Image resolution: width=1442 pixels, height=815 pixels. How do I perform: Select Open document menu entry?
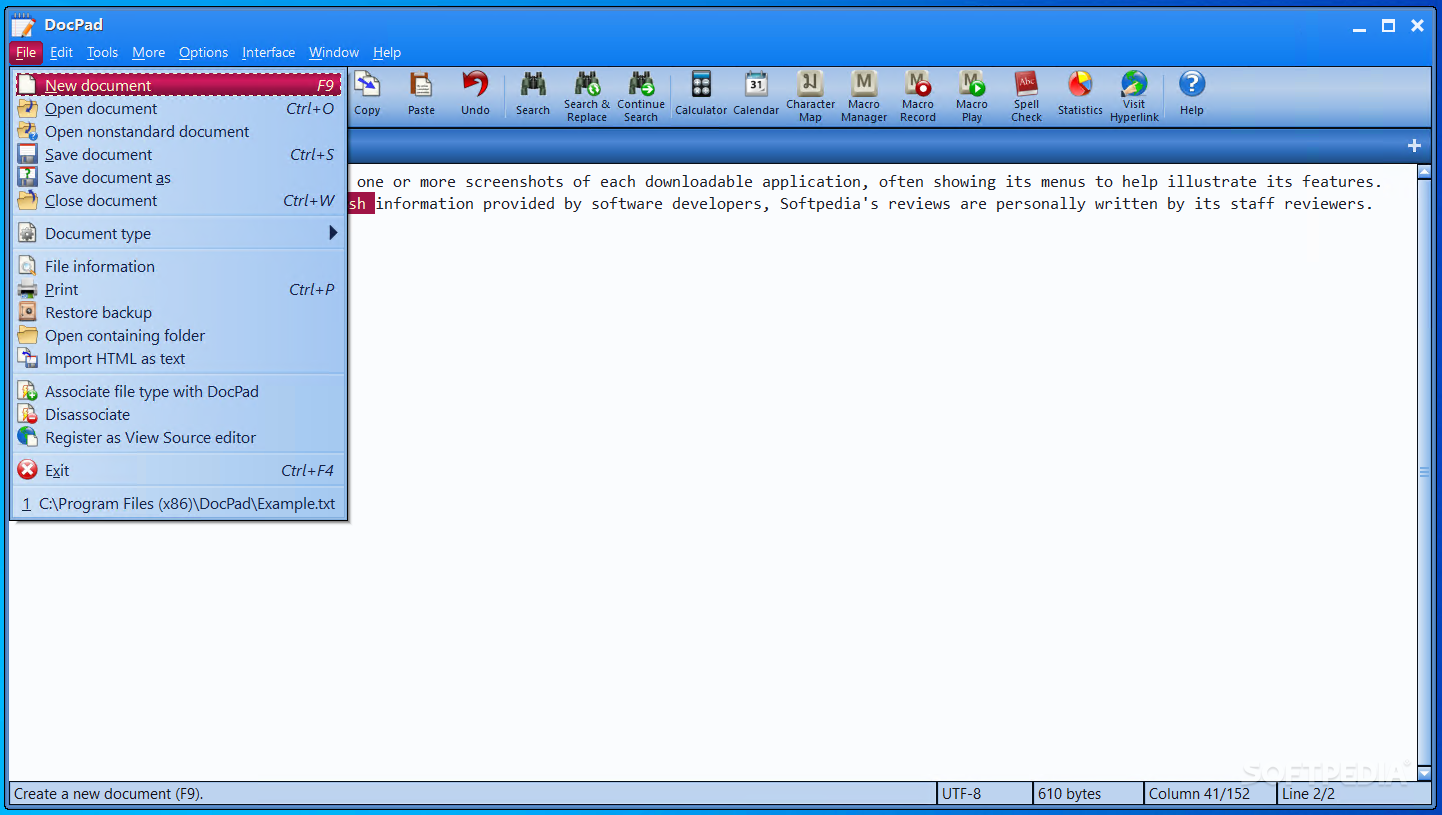(179, 109)
